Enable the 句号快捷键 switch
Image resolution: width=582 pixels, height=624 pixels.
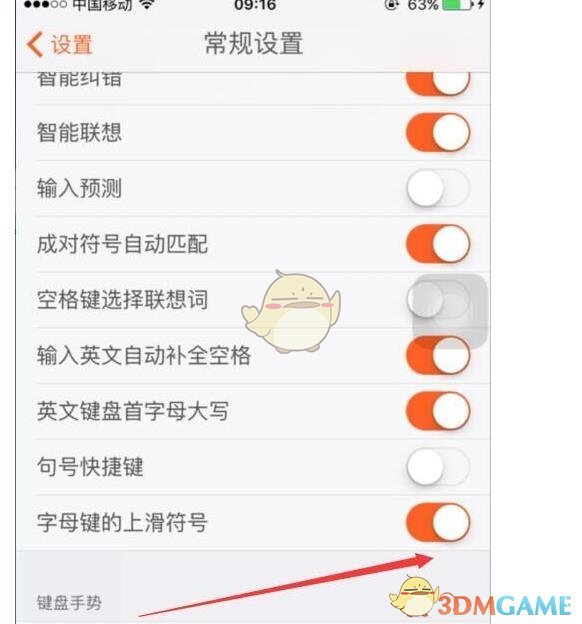point(438,466)
